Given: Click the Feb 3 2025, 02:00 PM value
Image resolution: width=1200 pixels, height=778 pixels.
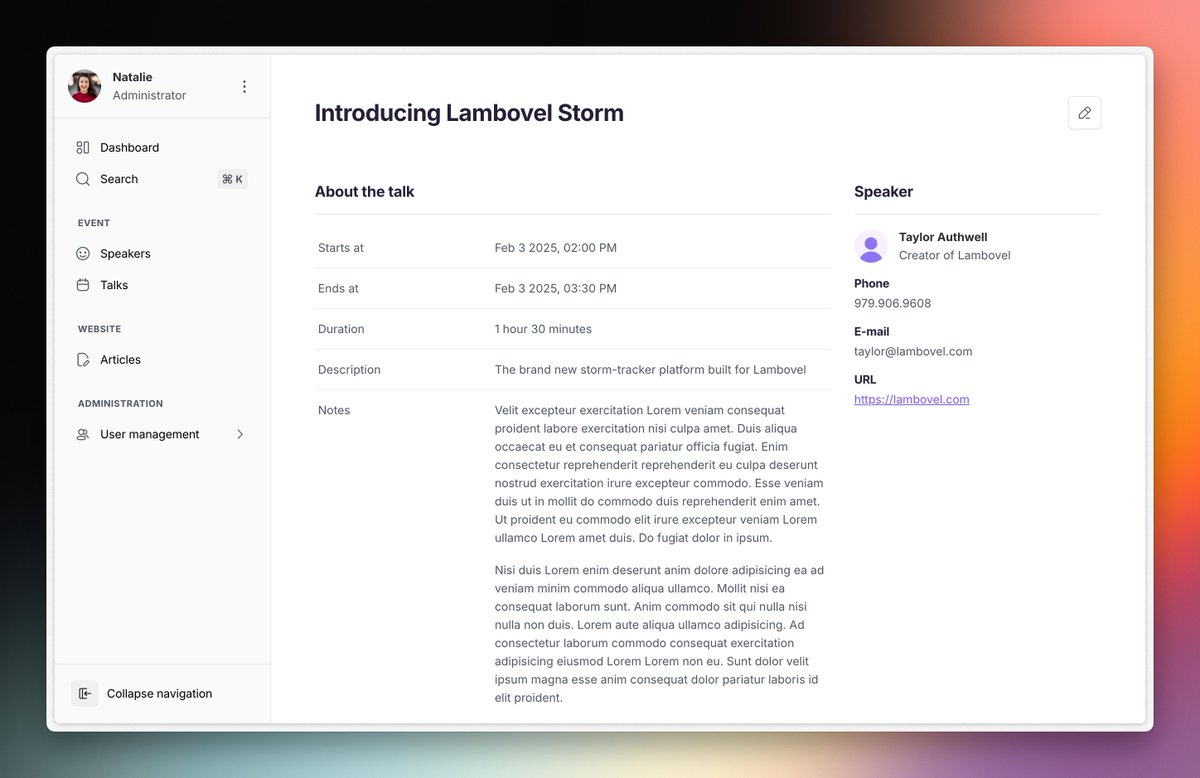Looking at the screenshot, I should click(x=556, y=248).
